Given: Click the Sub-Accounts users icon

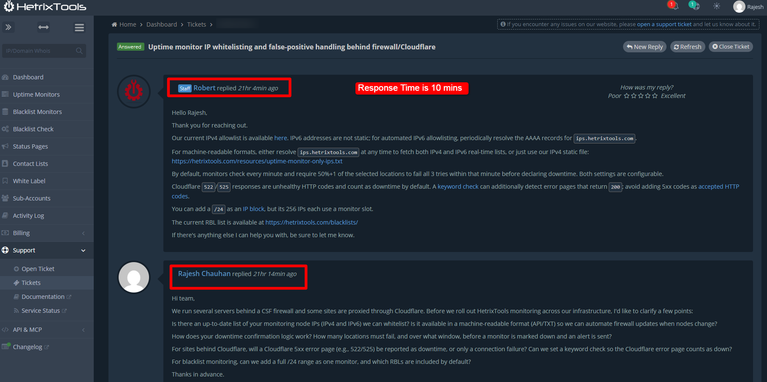Looking at the screenshot, I should pyautogui.click(x=5, y=199).
